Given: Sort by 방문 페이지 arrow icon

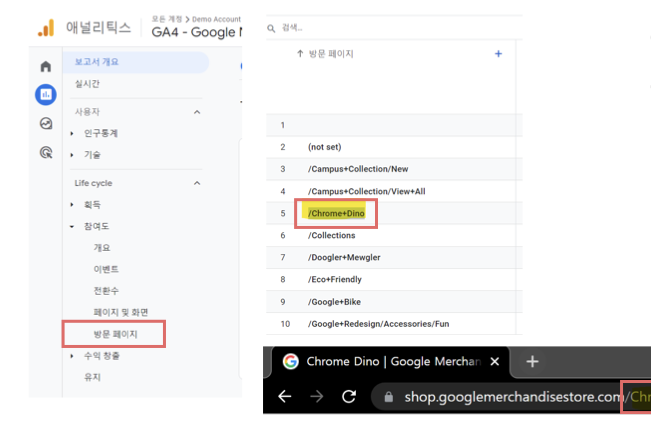Looking at the screenshot, I should pos(300,54).
